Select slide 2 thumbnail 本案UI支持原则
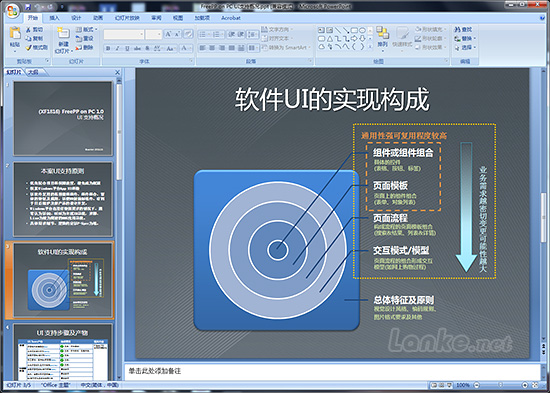550x393 pixels. tap(63, 199)
